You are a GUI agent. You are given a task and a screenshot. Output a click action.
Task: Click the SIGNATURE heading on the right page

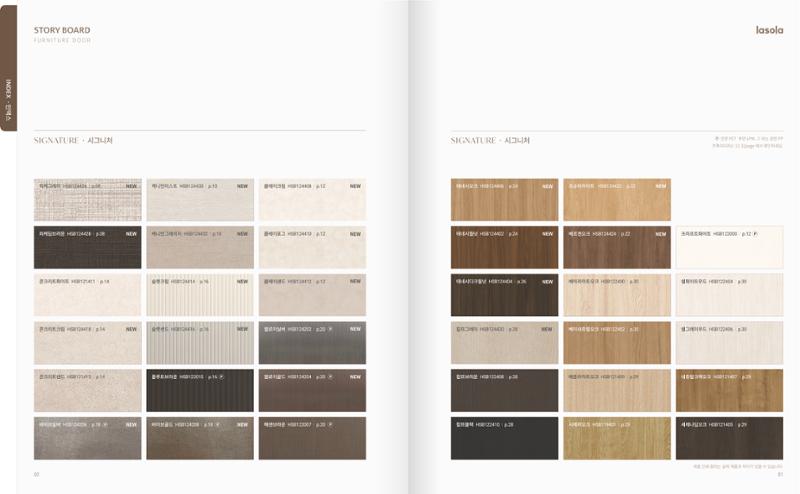(x=490, y=140)
